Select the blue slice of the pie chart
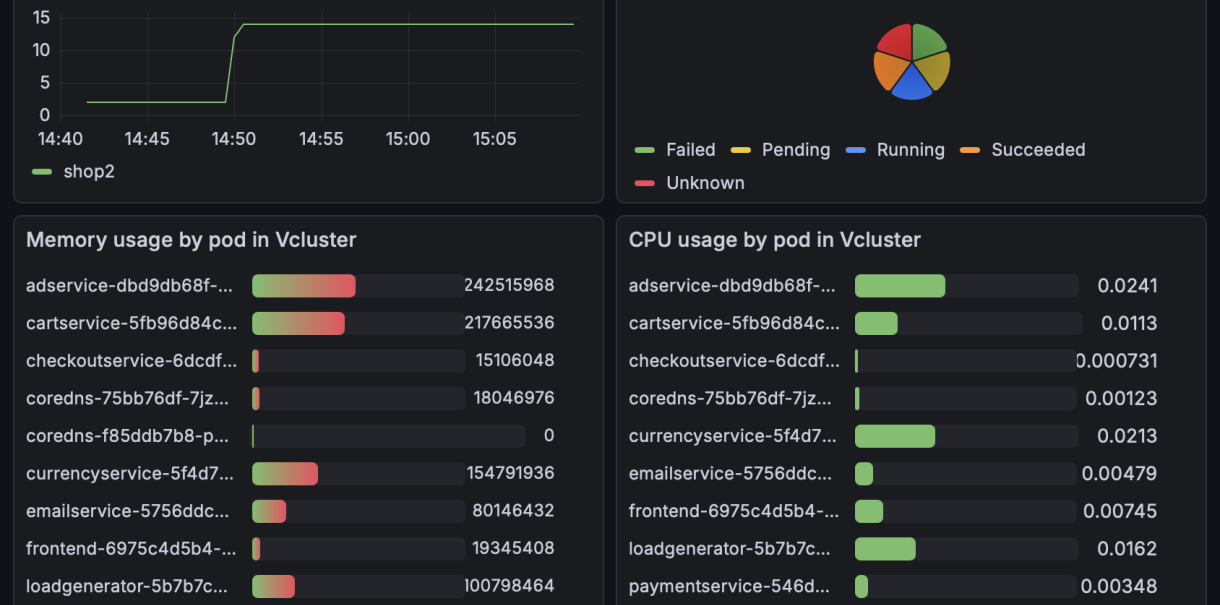 point(911,83)
